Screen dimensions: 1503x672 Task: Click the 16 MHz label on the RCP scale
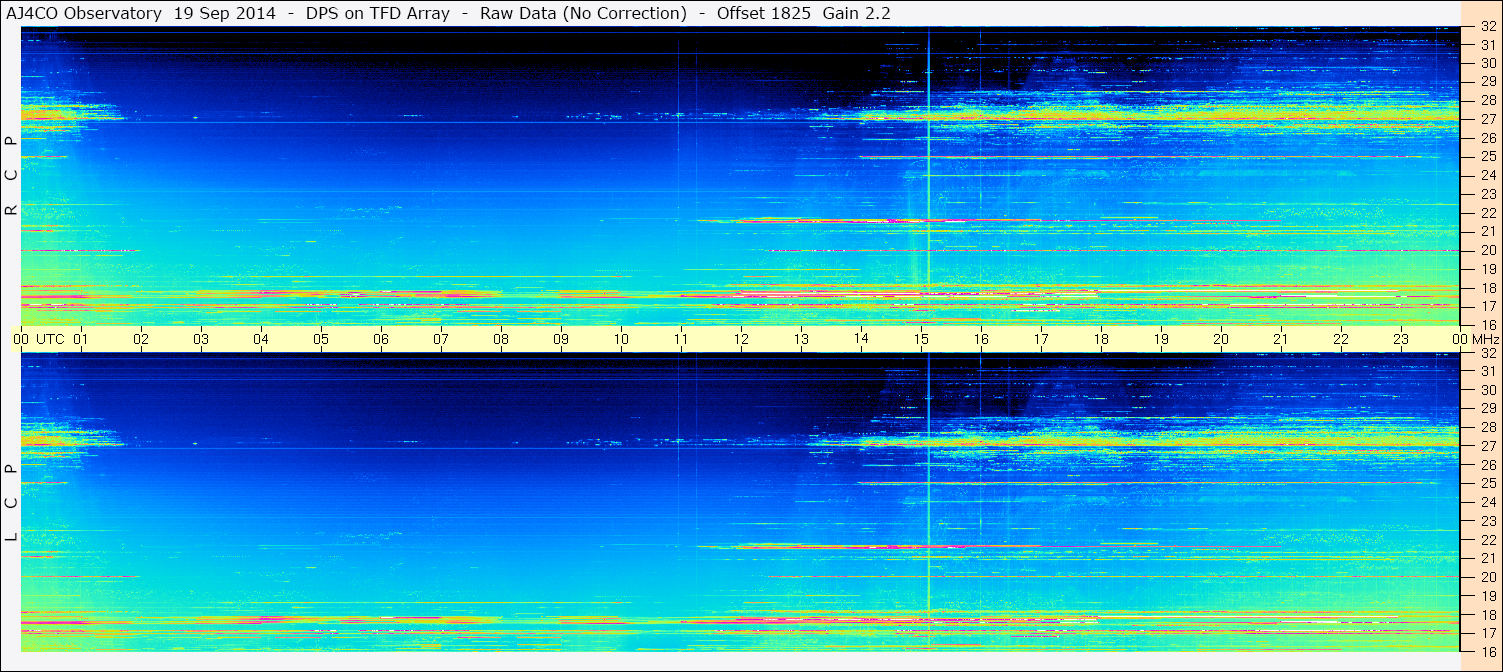coord(1488,325)
